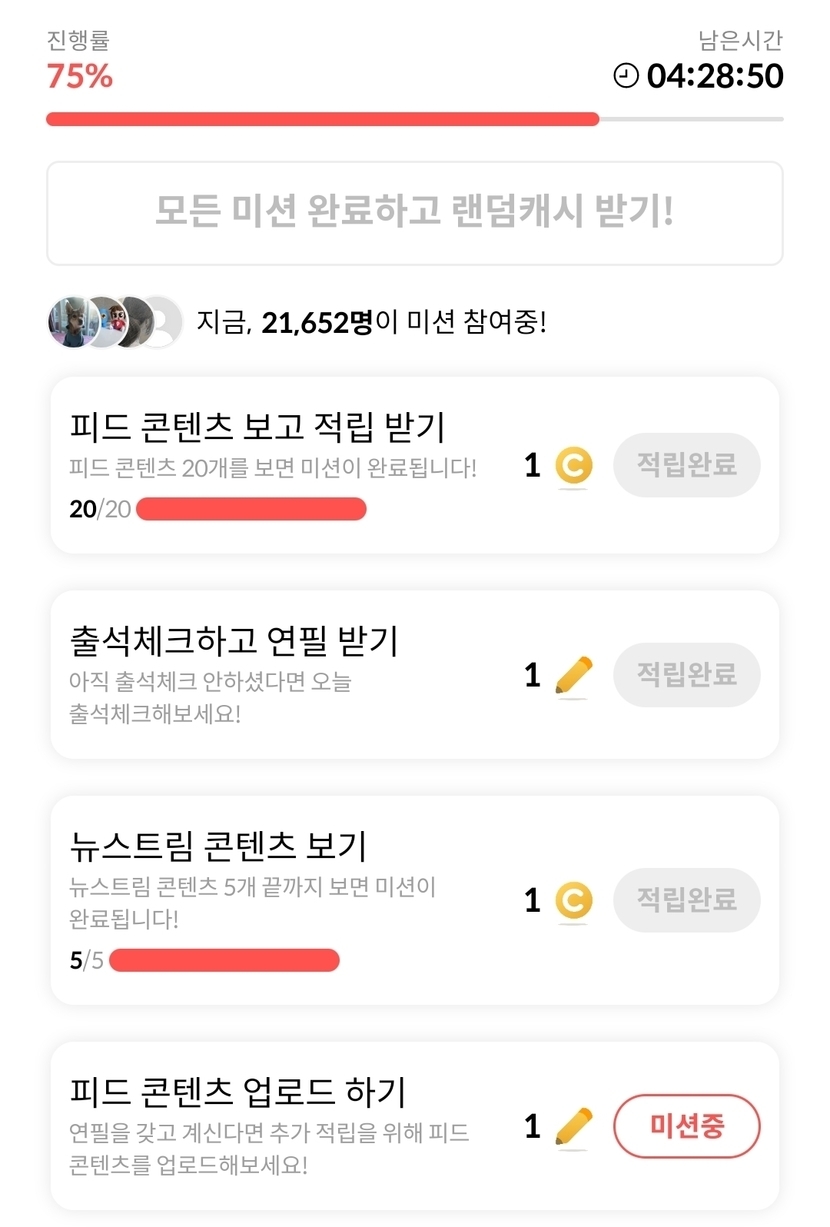This screenshot has width=830, height=1227.
Task: Open the 출석체크하고 연필 받기 title
Action: [234, 640]
